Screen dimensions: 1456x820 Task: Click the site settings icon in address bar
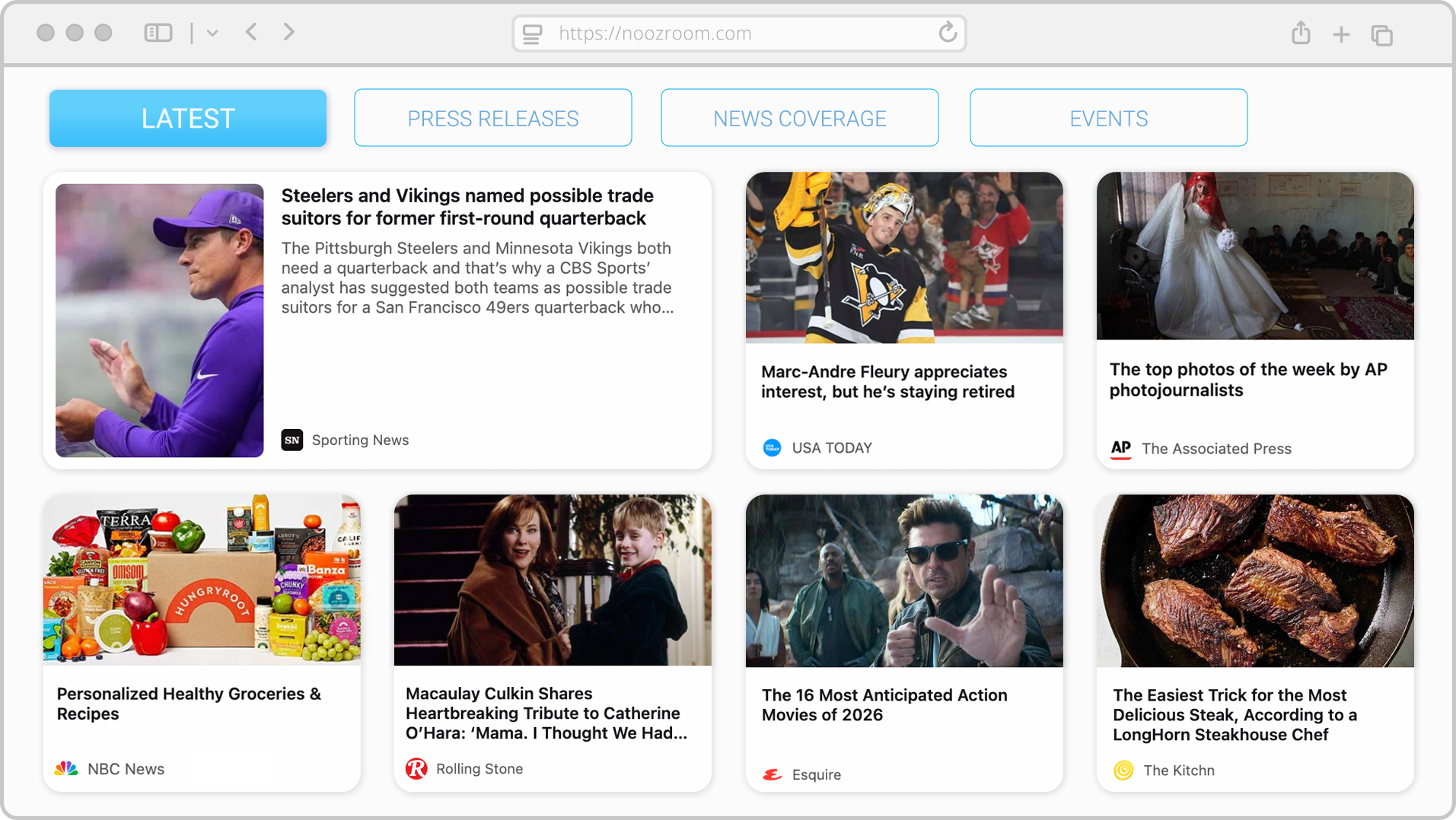[x=533, y=33]
